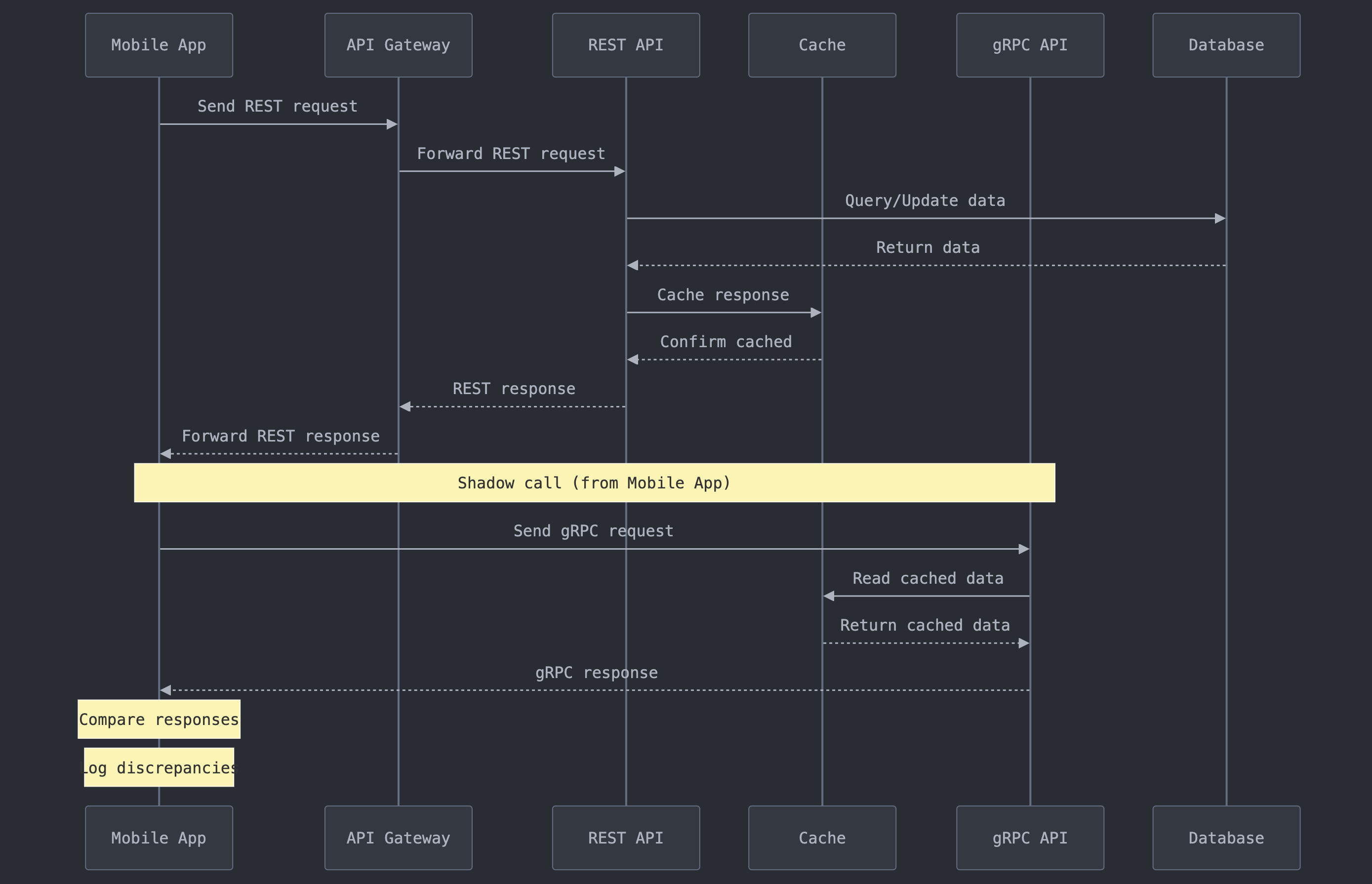Viewport: 1372px width, 884px height.
Task: Click the Compare responses note
Action: (159, 719)
